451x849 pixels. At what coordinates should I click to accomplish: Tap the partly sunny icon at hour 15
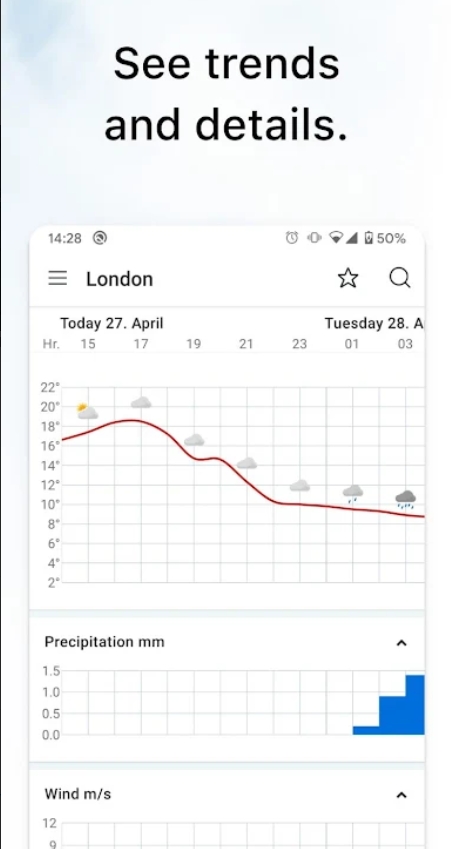click(x=87, y=411)
